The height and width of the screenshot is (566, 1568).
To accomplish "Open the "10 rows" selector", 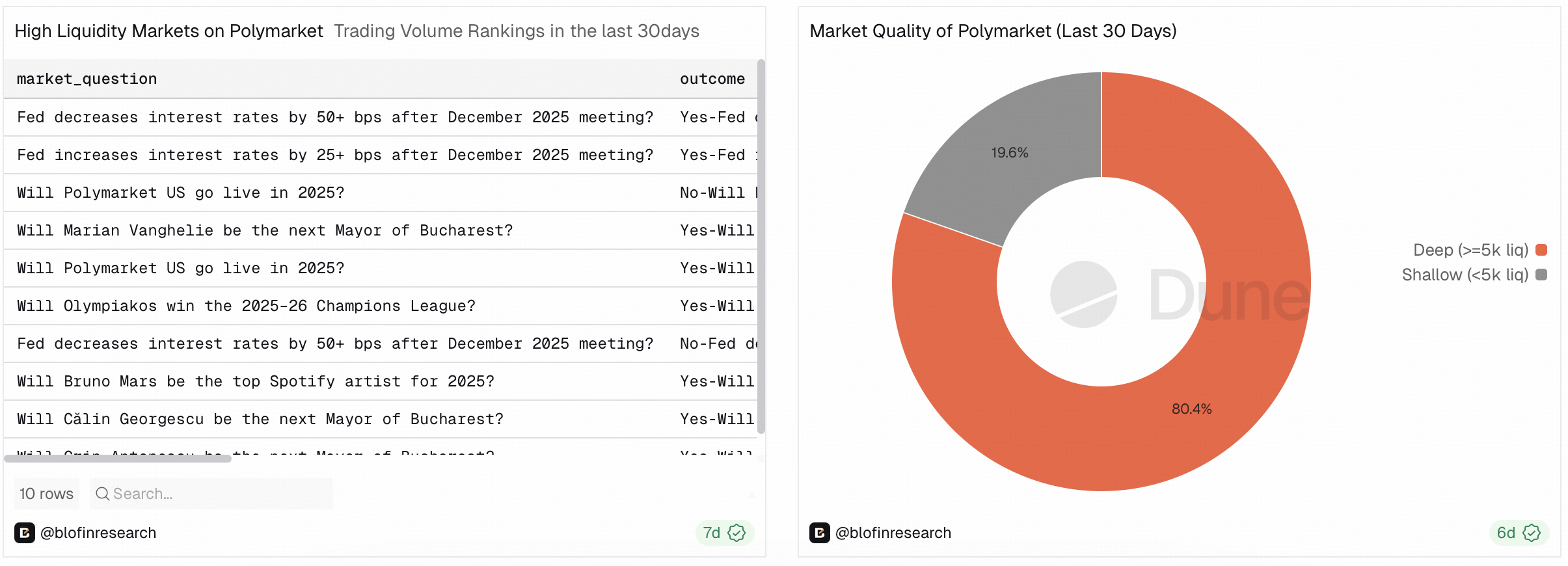I will click(46, 494).
